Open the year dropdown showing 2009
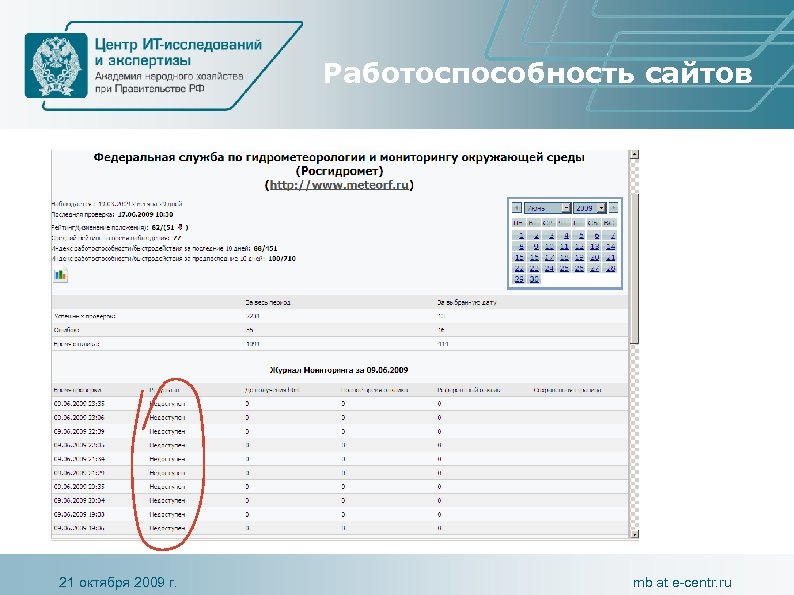The width and height of the screenshot is (794, 595). (x=590, y=208)
